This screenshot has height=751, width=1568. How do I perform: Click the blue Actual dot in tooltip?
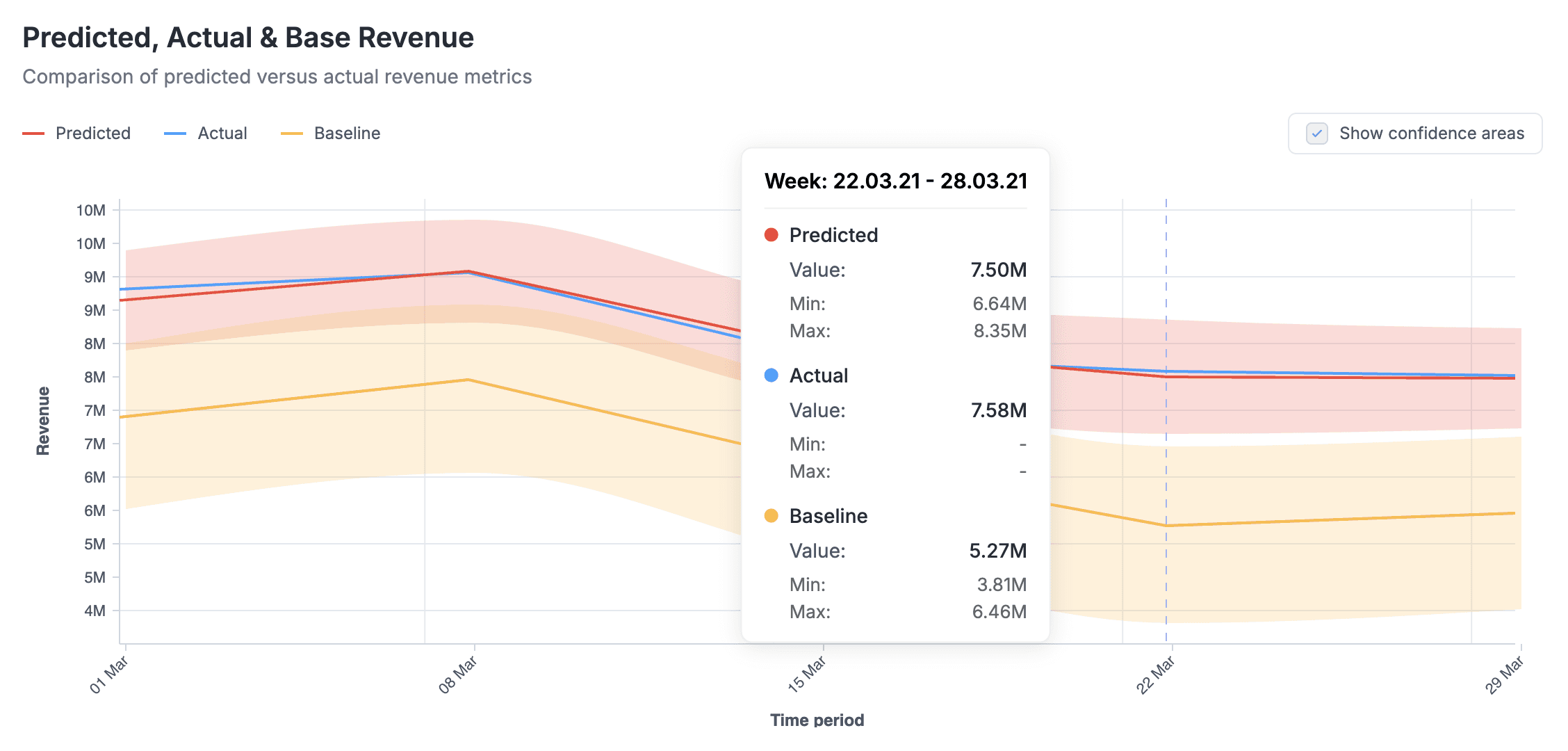pyautogui.click(x=771, y=375)
